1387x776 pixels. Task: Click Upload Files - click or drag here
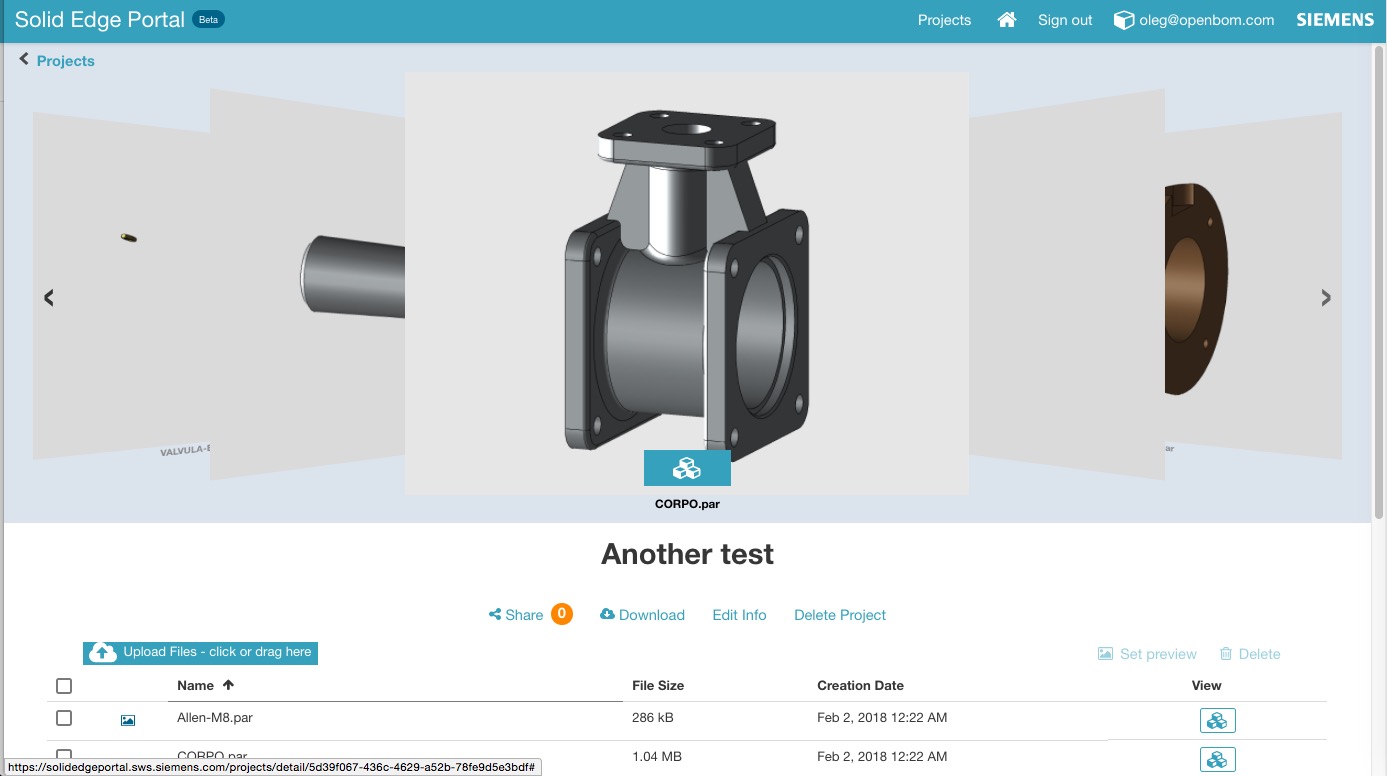click(200, 653)
